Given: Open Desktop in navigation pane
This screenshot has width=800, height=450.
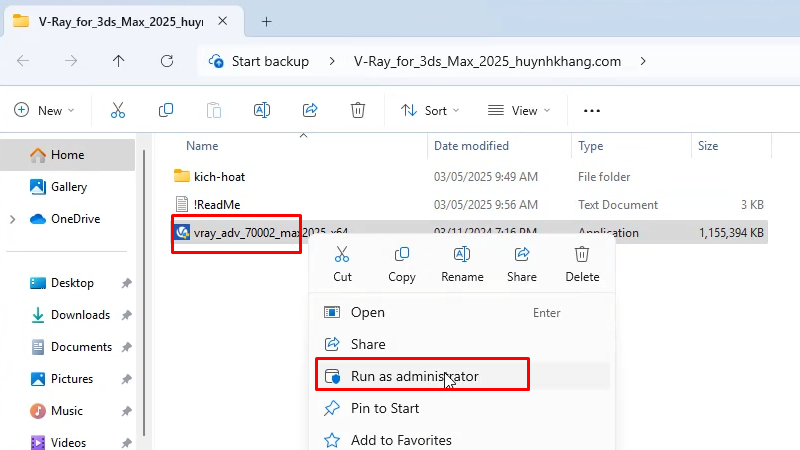Looking at the screenshot, I should click(x=72, y=283).
